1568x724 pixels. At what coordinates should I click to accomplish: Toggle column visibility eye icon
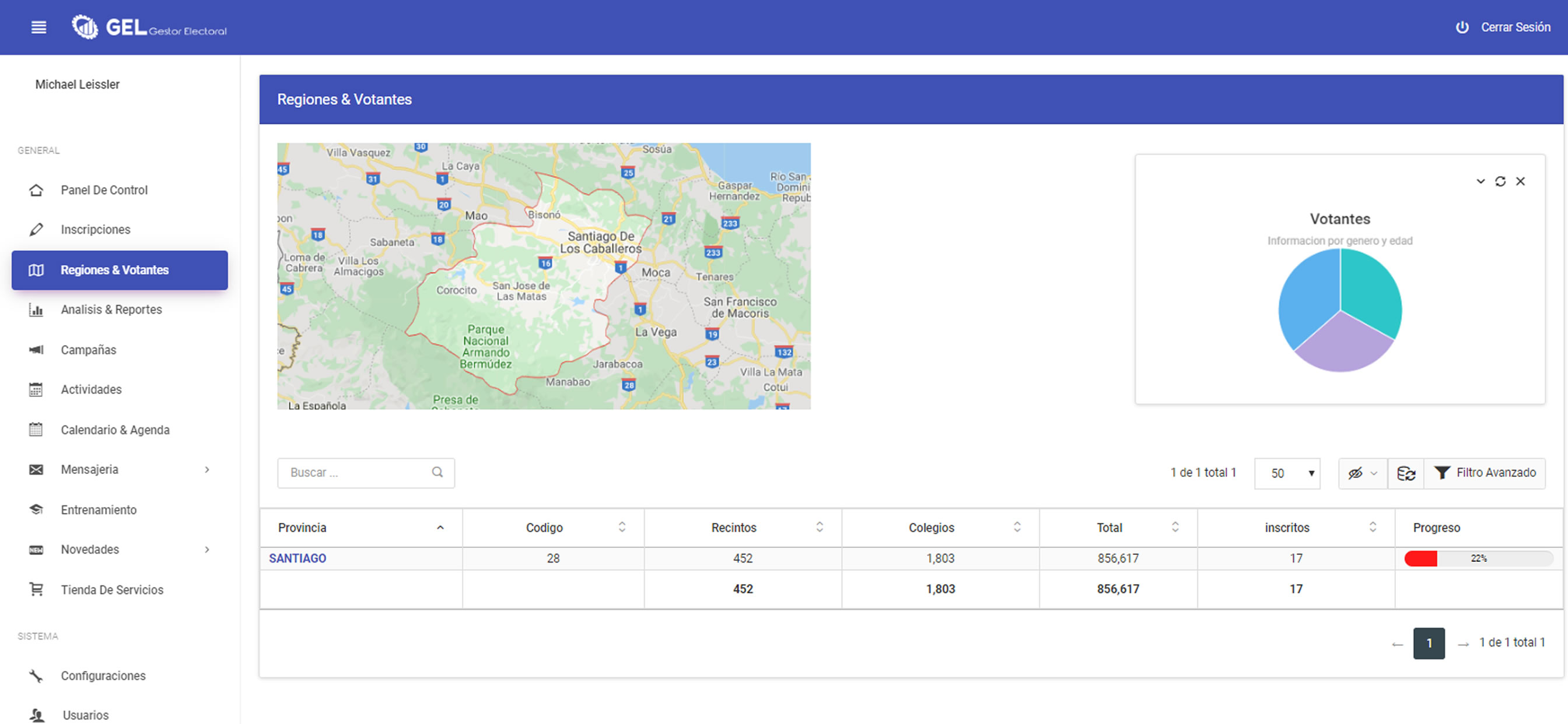pyautogui.click(x=1362, y=473)
